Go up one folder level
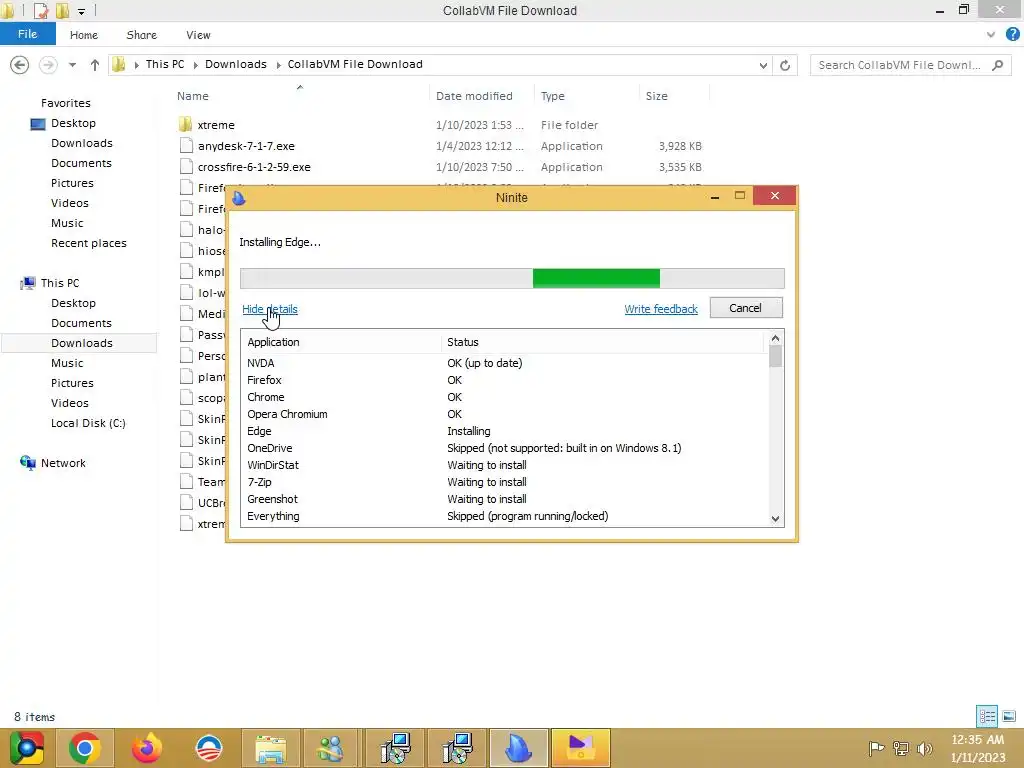 95,65
